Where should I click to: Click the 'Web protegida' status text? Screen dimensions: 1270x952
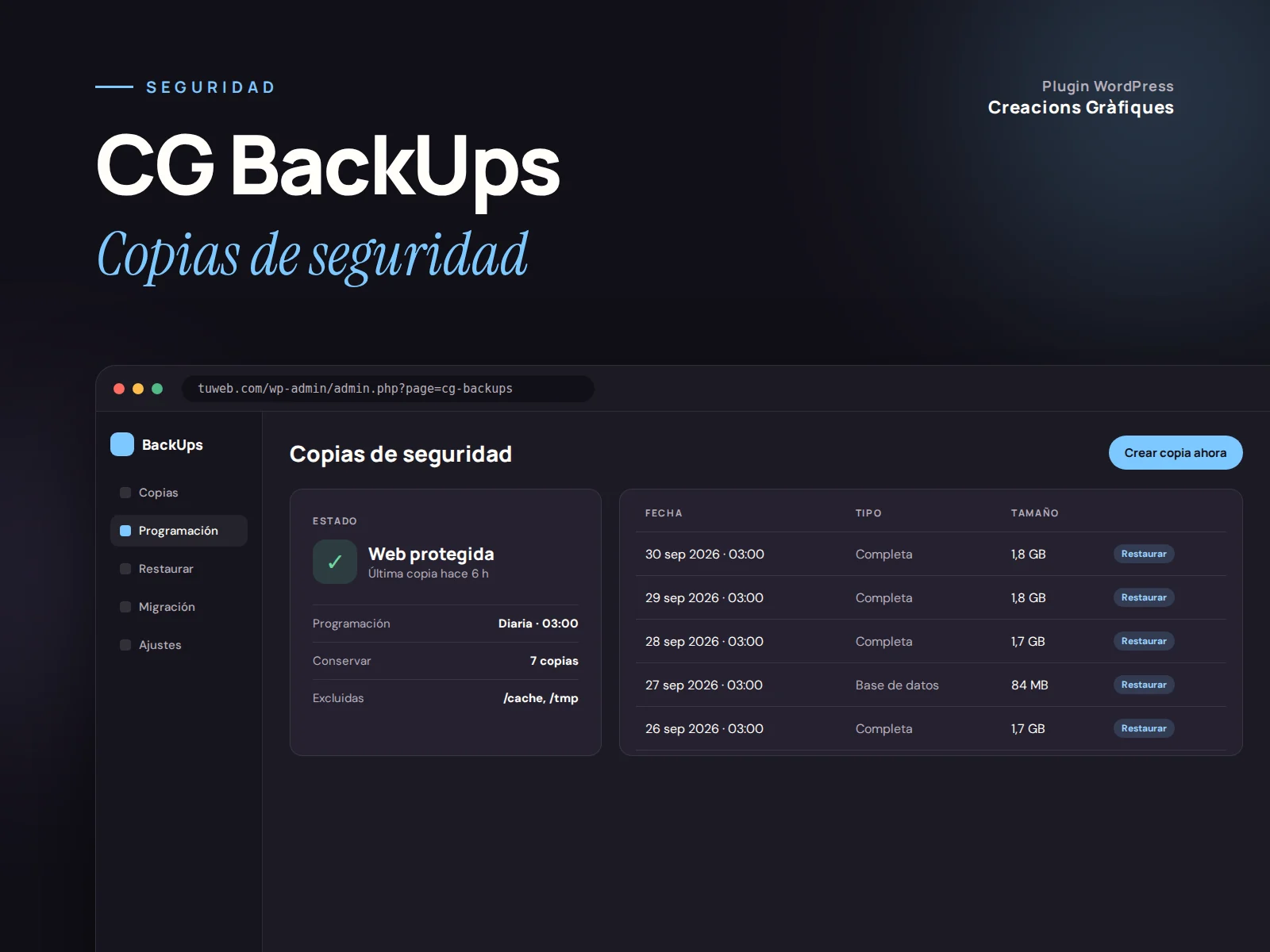click(x=431, y=554)
